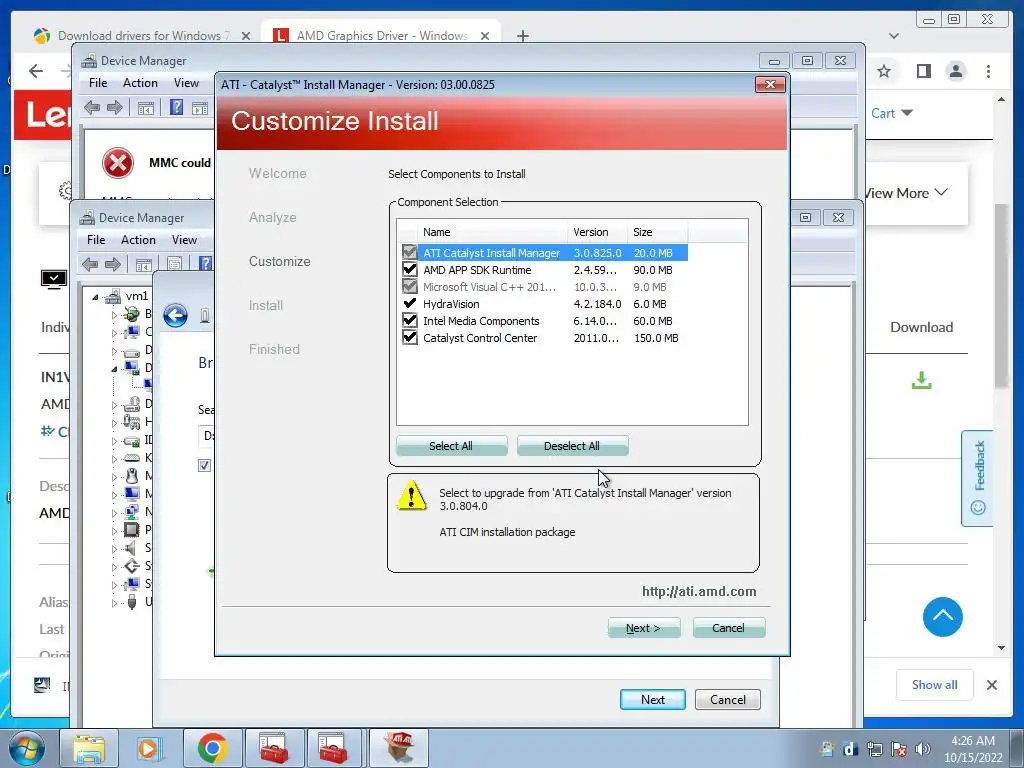
Task: Click Chrome page vertical scrollbar thumb
Action: pyautogui.click(x=1002, y=296)
